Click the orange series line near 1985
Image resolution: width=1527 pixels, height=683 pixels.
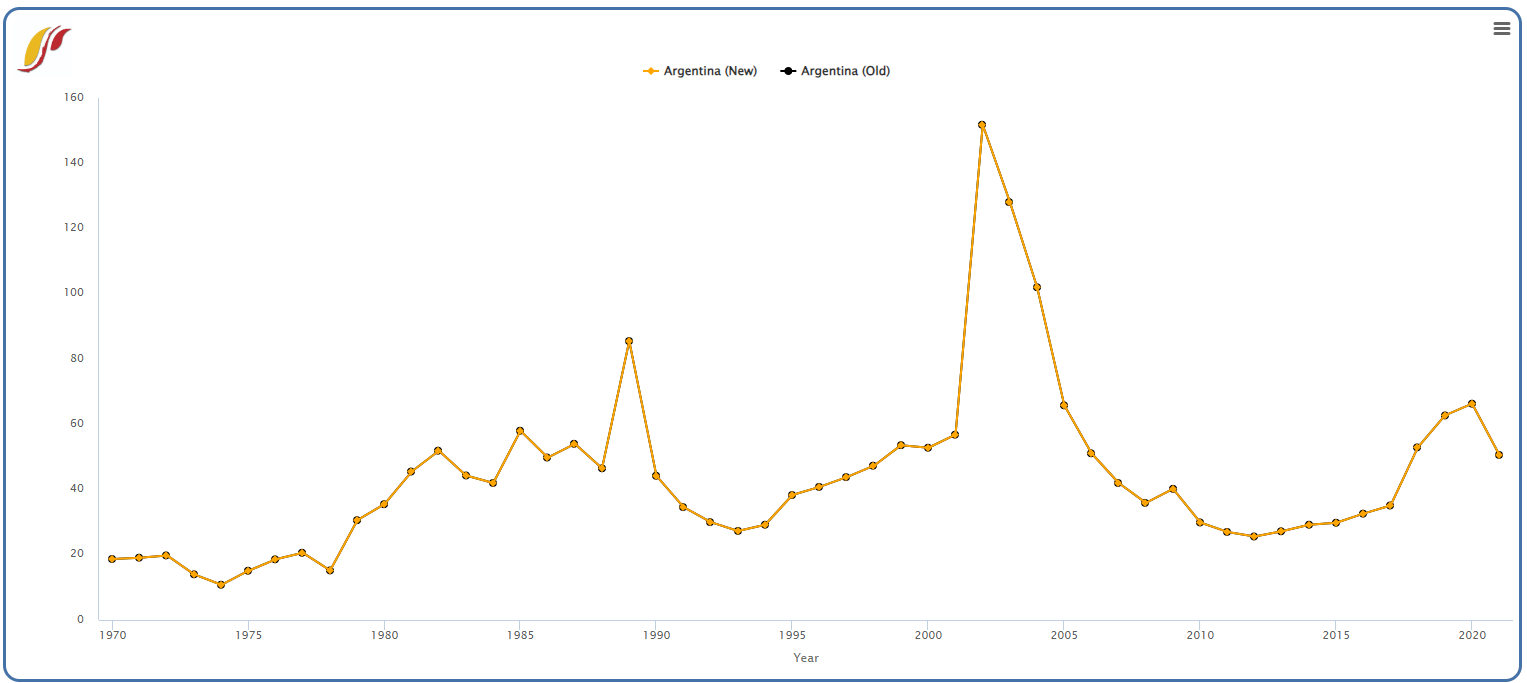(521, 430)
